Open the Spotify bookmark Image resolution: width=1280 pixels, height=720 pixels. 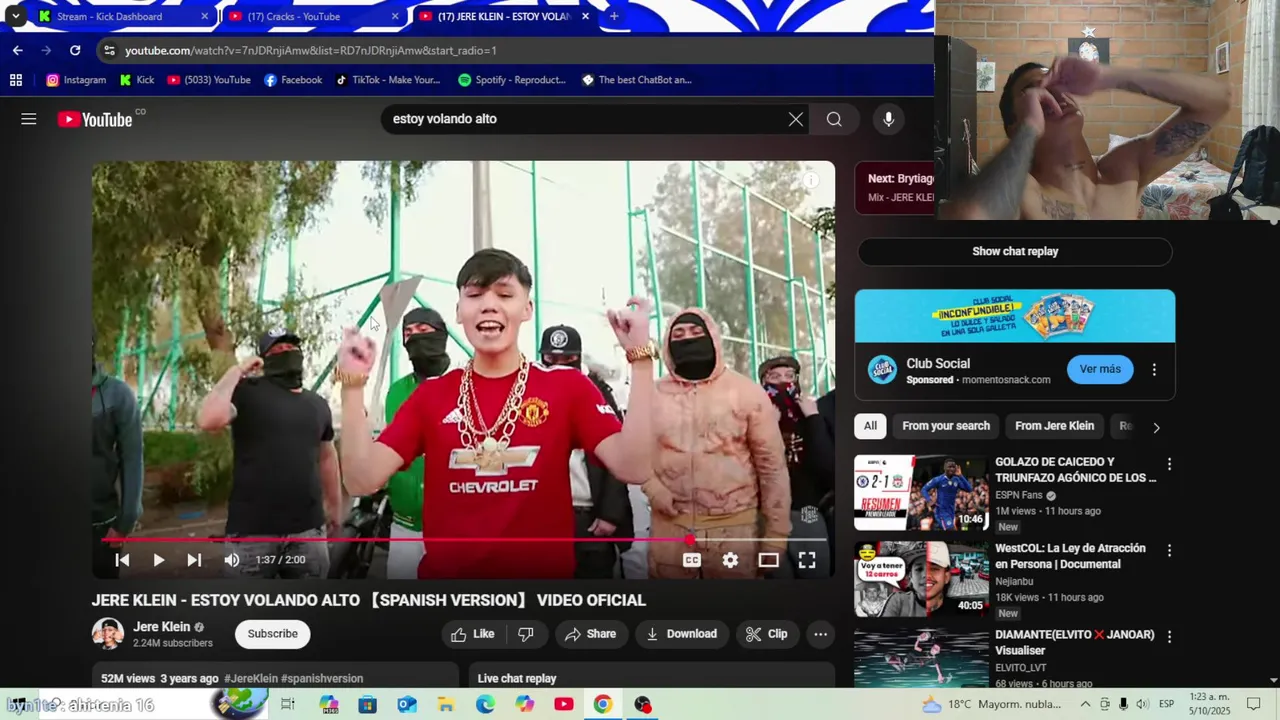tap(511, 80)
